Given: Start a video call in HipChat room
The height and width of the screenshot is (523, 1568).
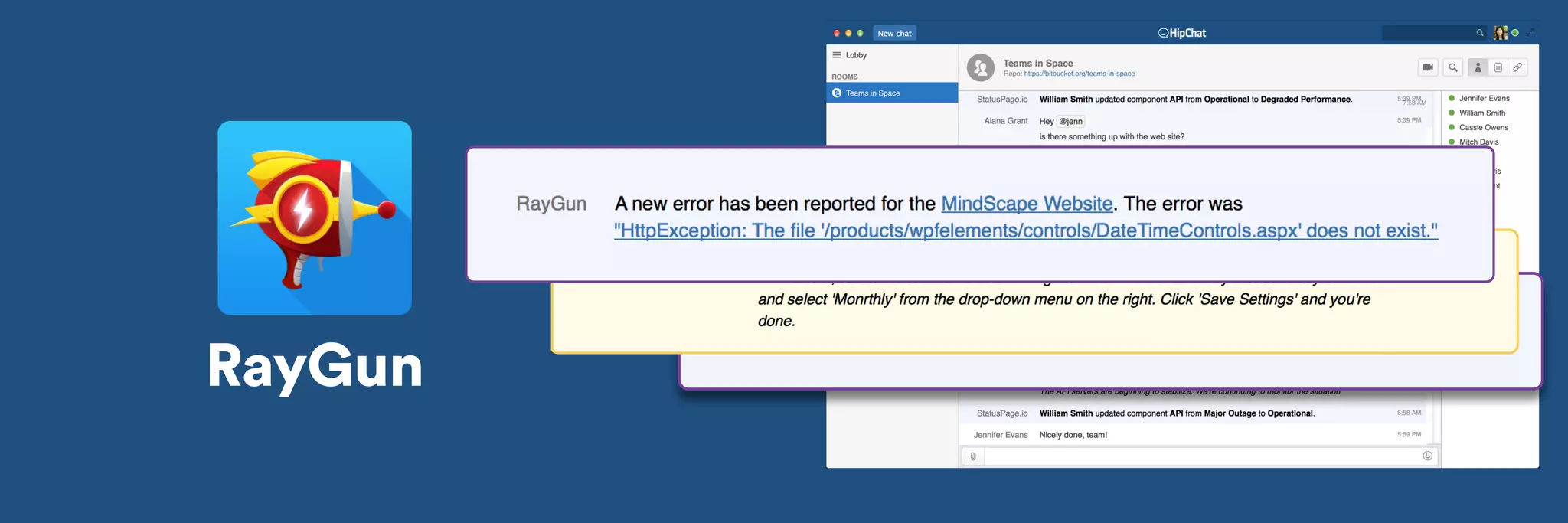Looking at the screenshot, I should [1428, 67].
